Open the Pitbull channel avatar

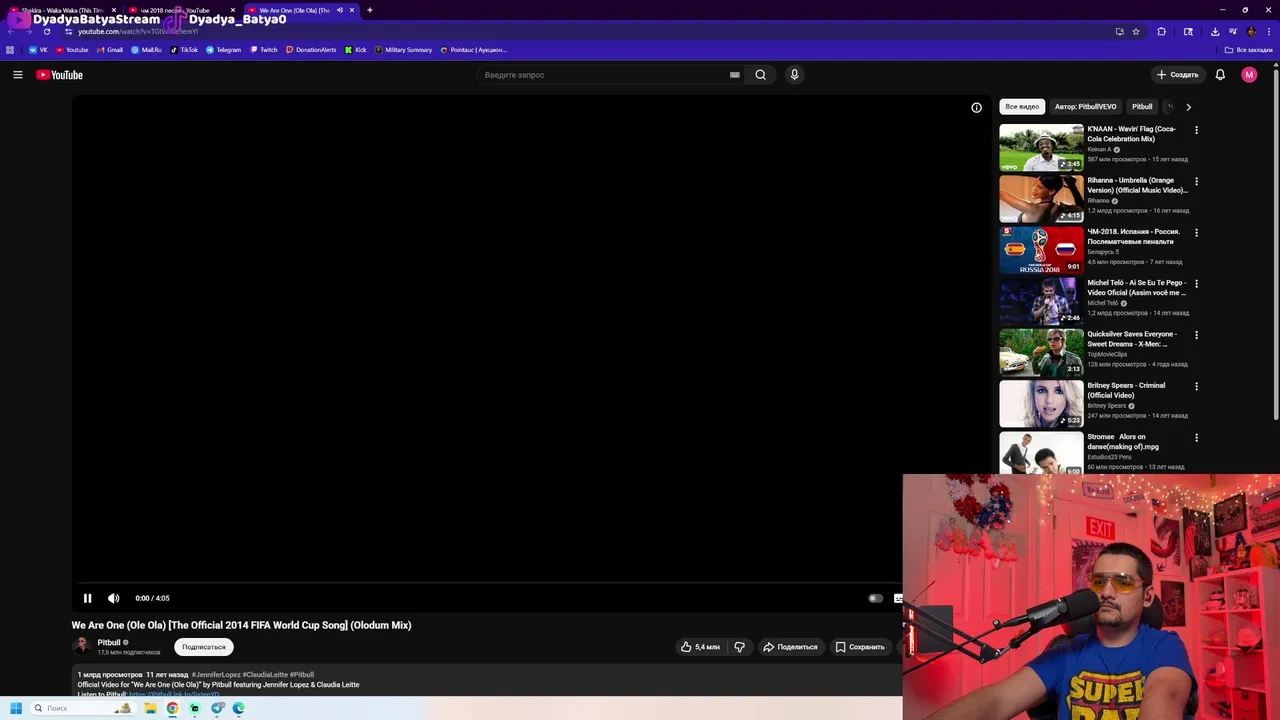coord(81,646)
